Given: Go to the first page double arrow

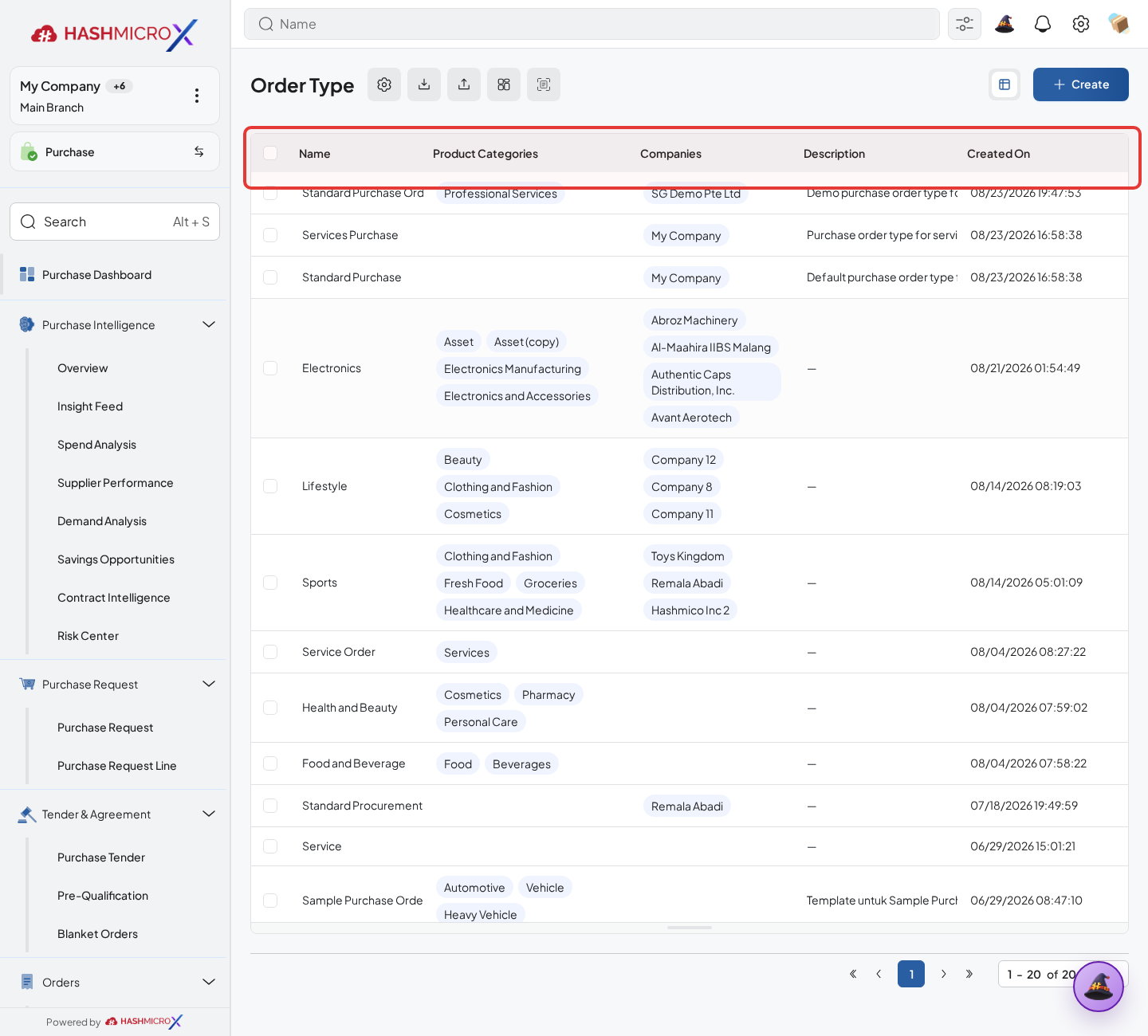Looking at the screenshot, I should click(853, 974).
